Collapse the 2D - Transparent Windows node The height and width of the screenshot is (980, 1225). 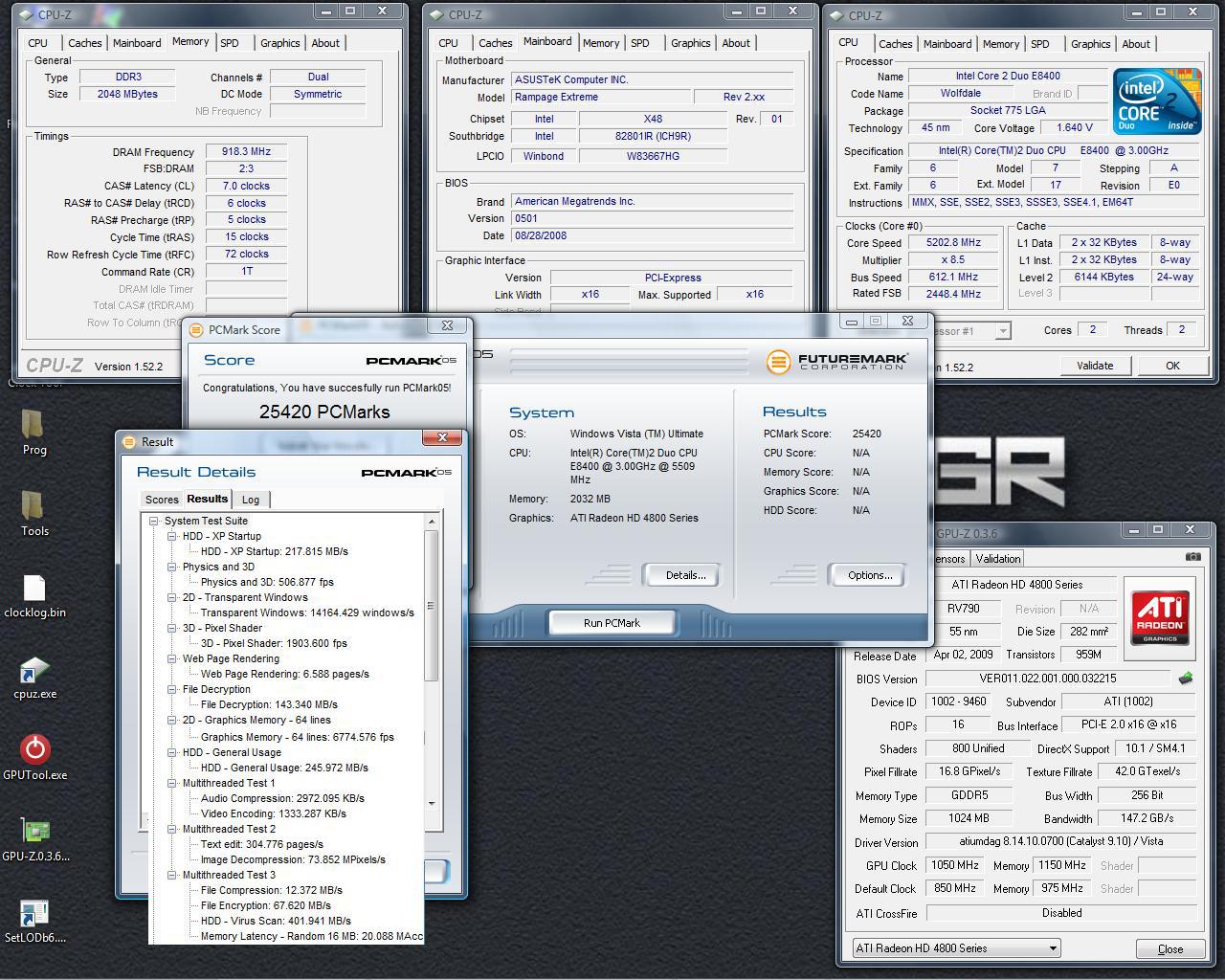coord(172,598)
